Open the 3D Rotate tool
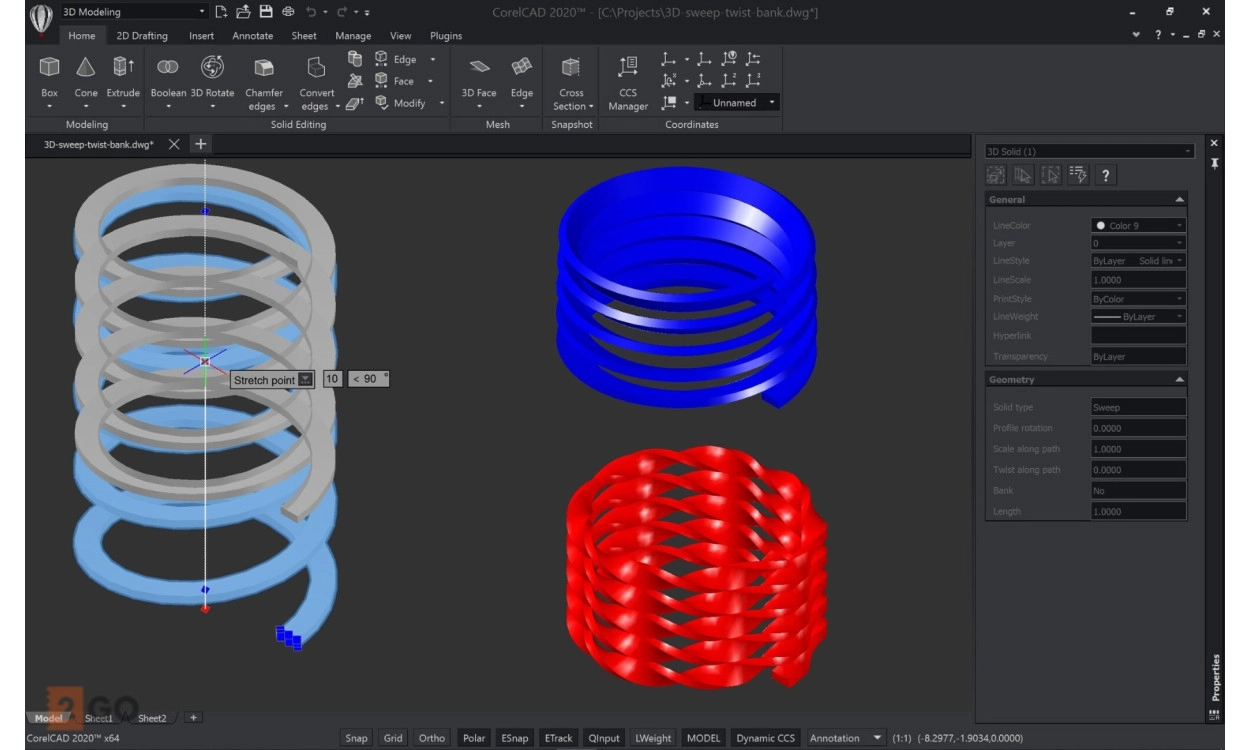 (x=212, y=68)
